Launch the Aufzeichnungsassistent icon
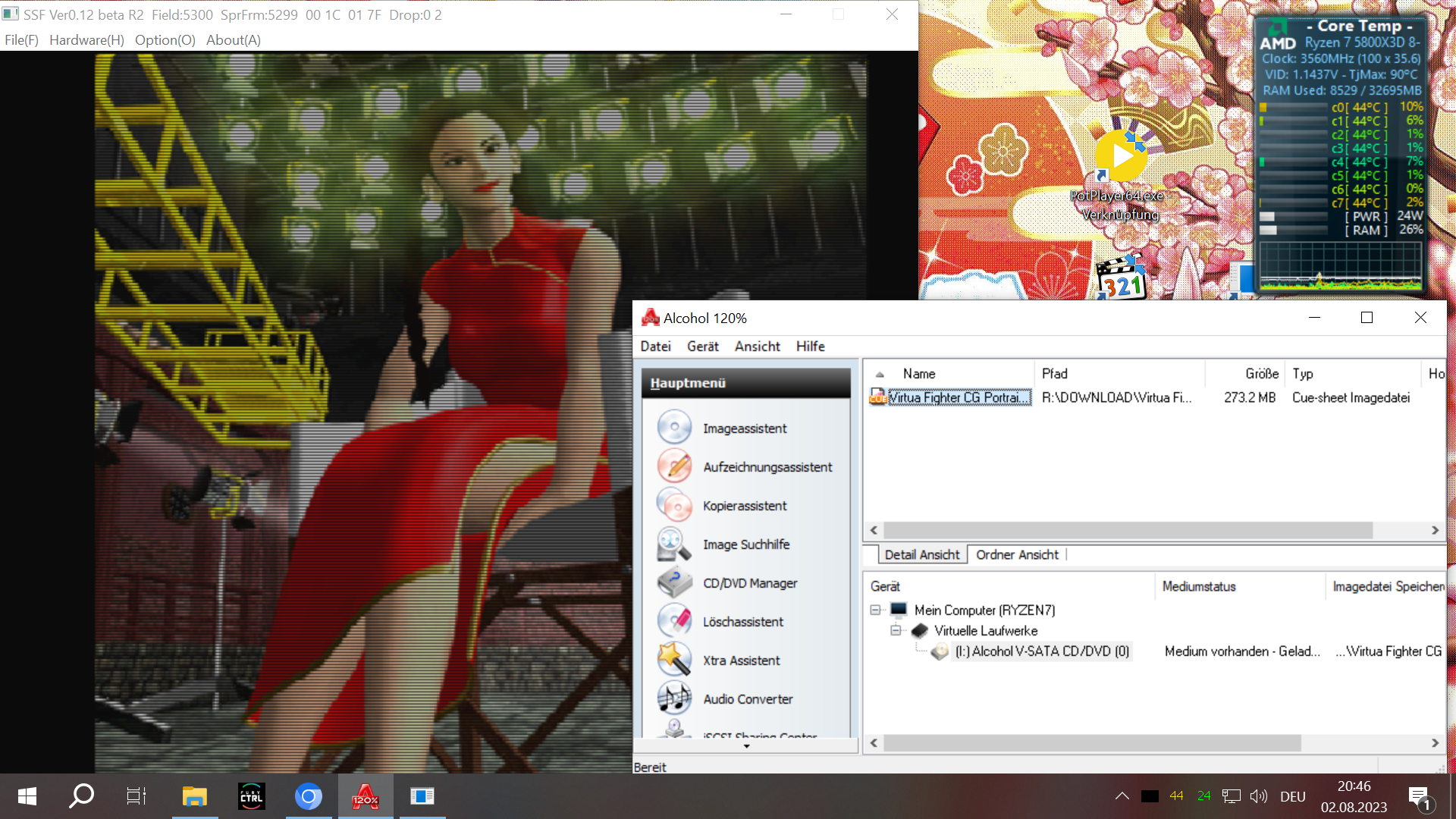The image size is (1456, 819). coord(674,466)
